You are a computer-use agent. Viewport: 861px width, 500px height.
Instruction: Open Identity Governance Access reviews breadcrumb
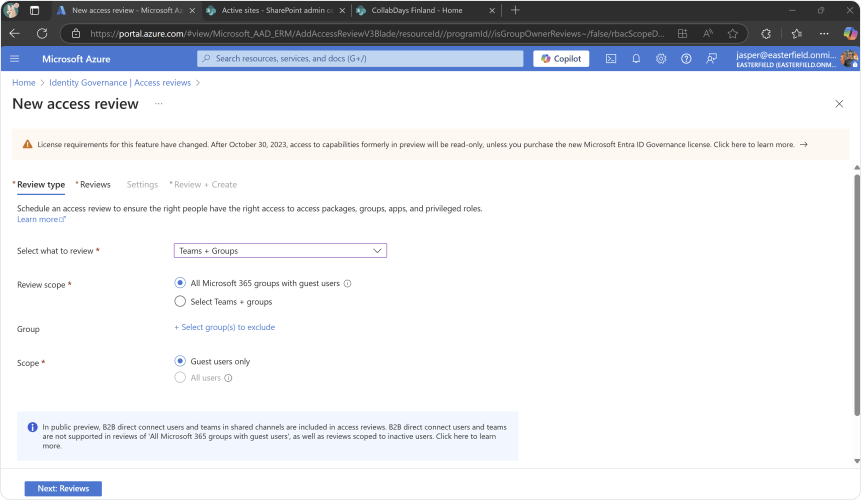tap(120, 83)
